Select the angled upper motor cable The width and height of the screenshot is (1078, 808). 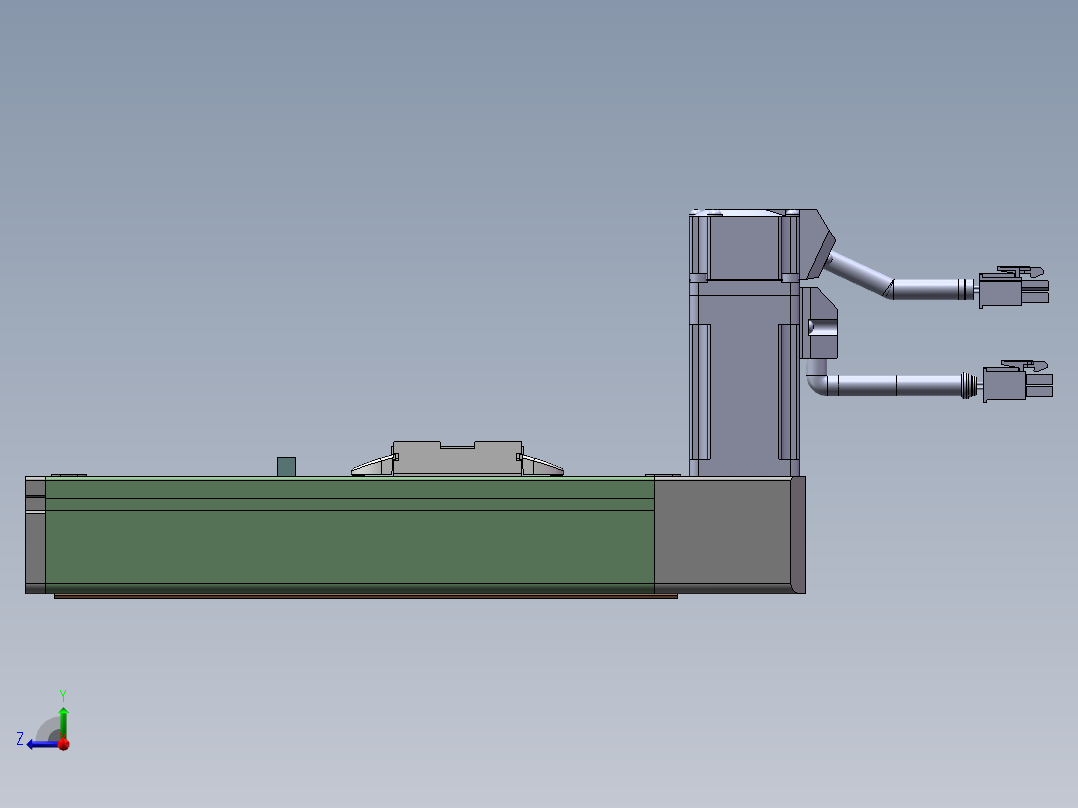pyautogui.click(x=859, y=273)
